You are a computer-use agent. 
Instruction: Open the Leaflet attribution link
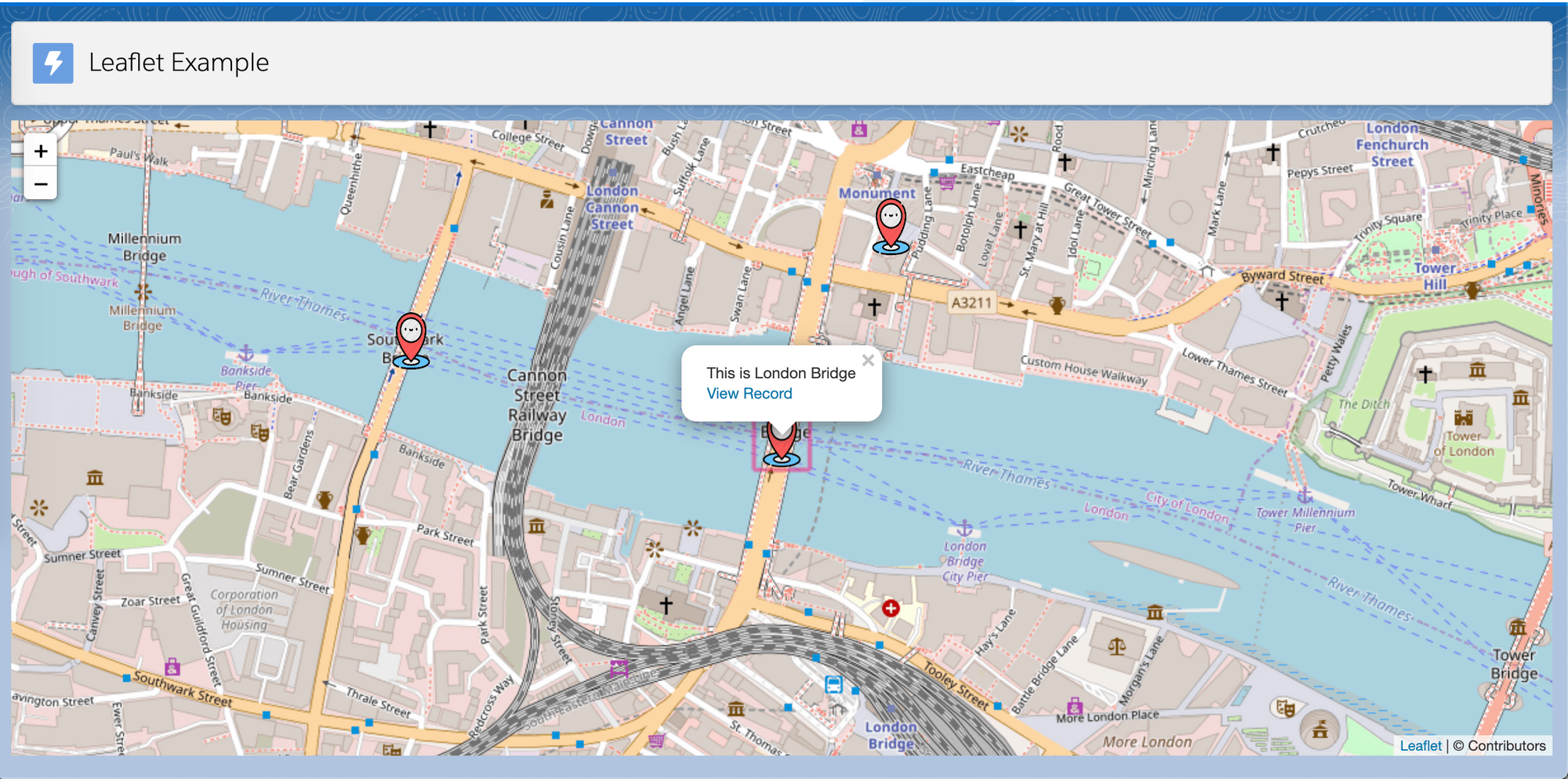tap(1420, 745)
